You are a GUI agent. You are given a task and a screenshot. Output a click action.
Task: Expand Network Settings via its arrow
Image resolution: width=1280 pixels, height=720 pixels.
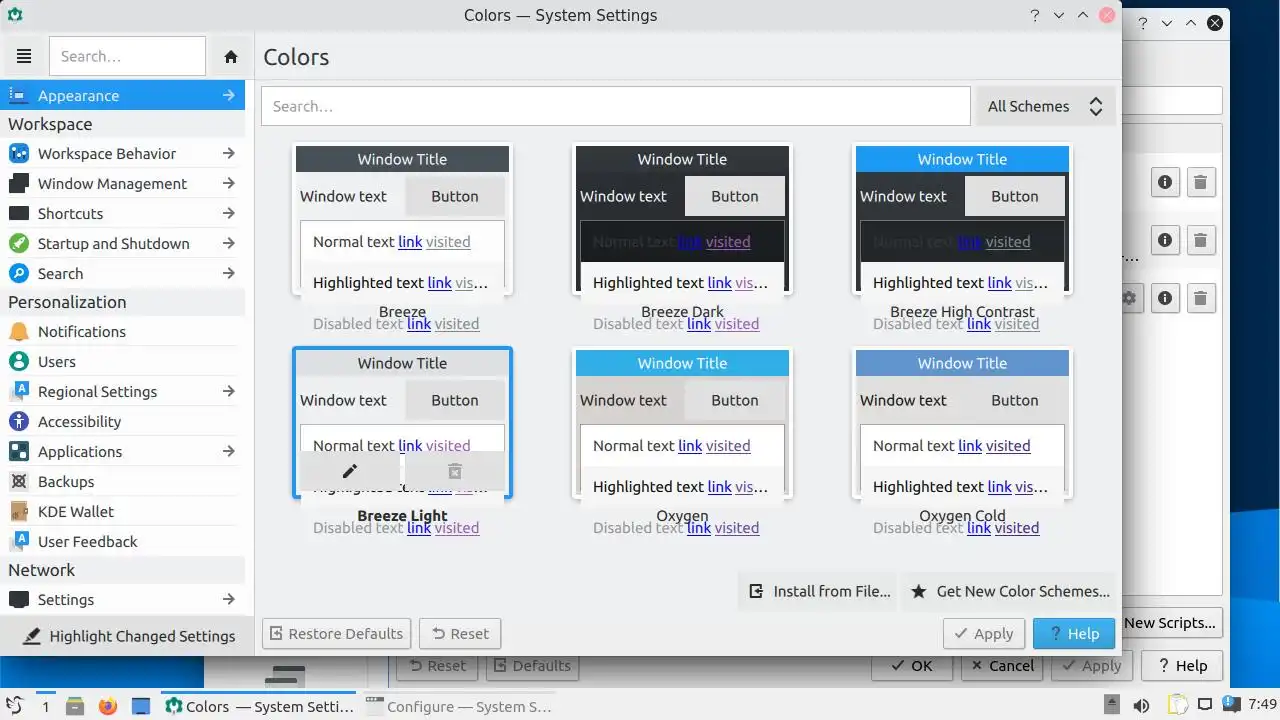tap(229, 600)
